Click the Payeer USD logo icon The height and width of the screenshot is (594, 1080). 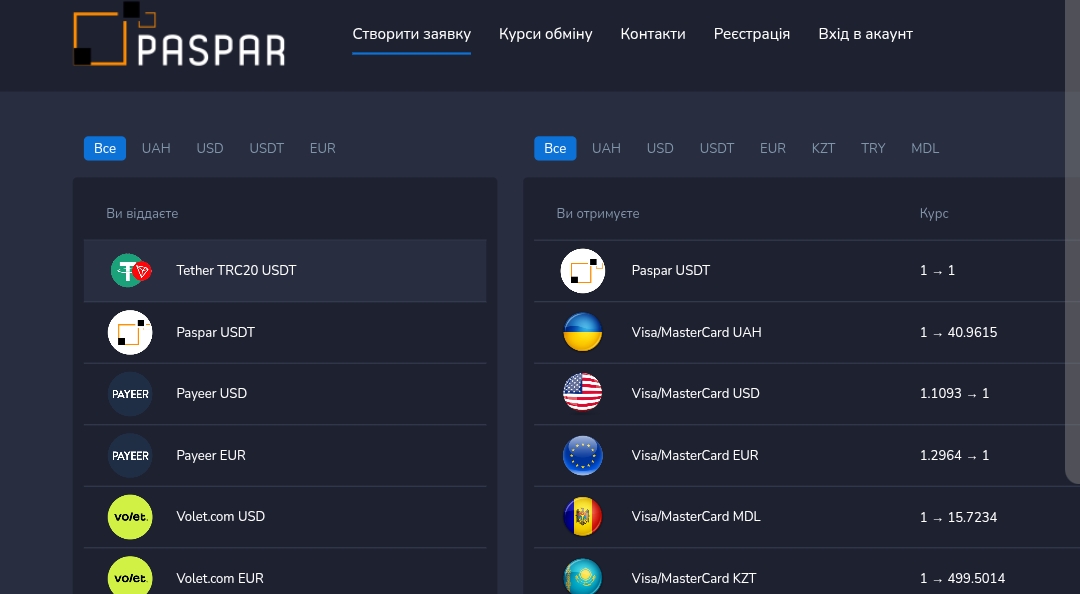[x=130, y=394]
